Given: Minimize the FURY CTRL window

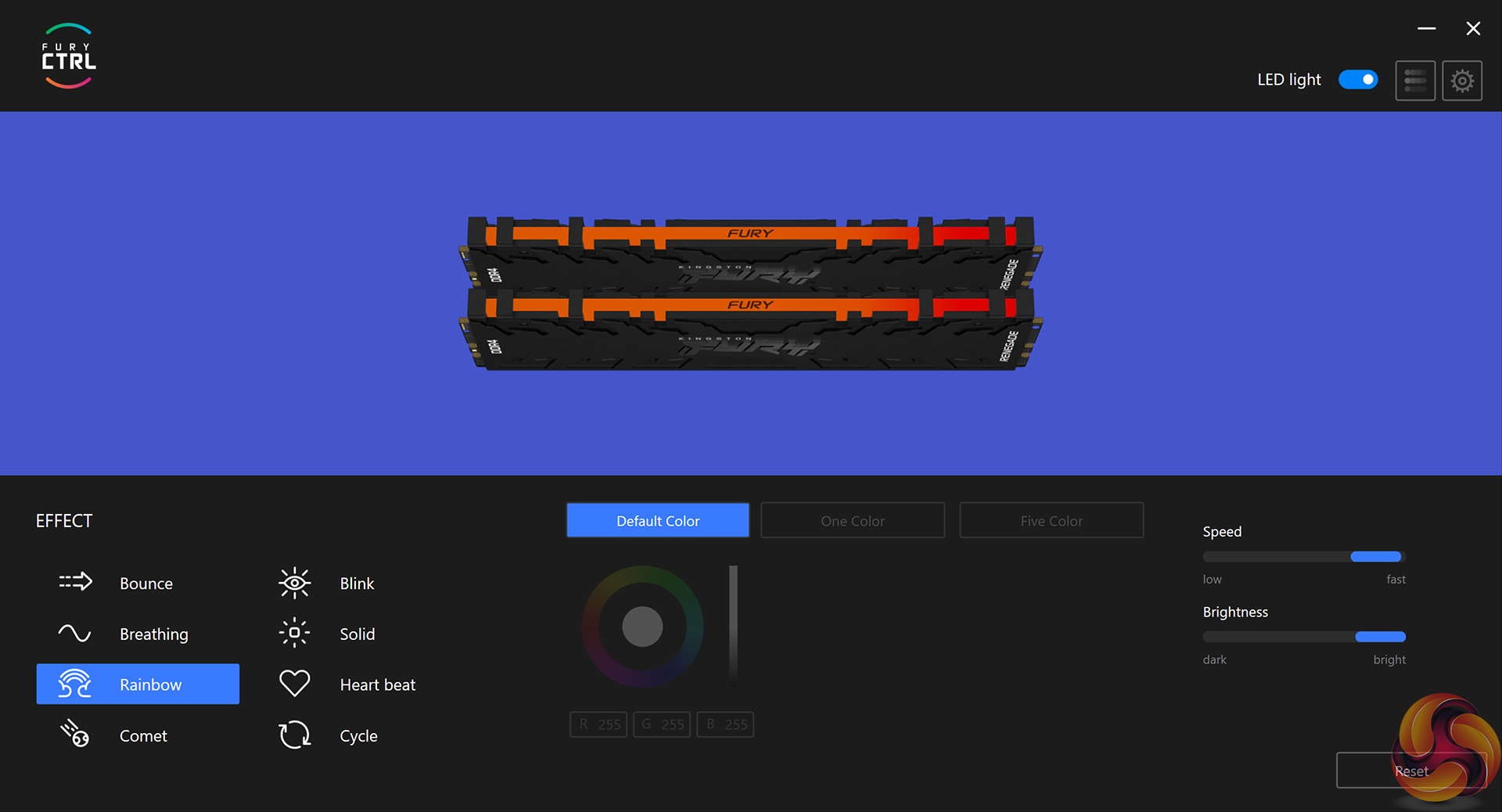Looking at the screenshot, I should (x=1427, y=29).
